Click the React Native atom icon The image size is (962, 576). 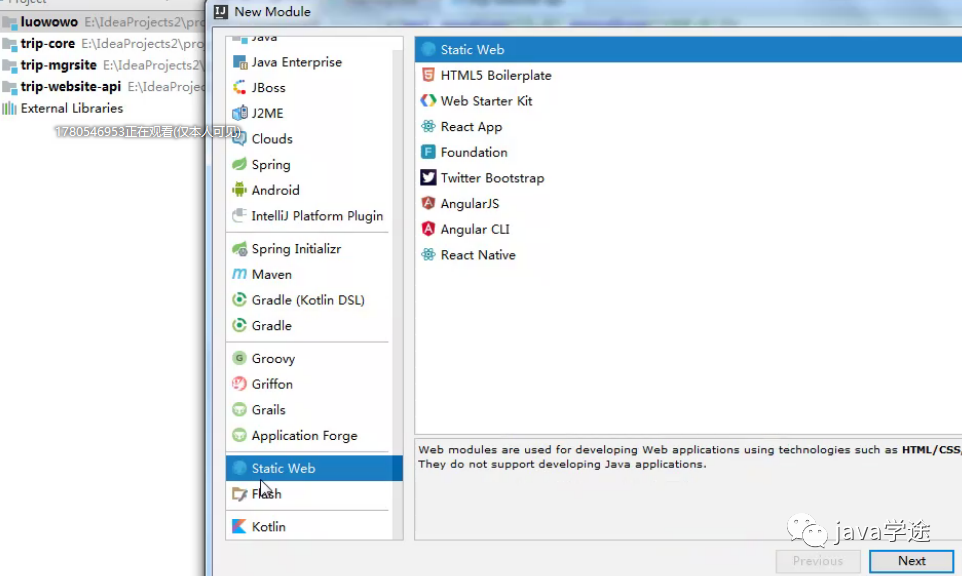pyautogui.click(x=428, y=255)
